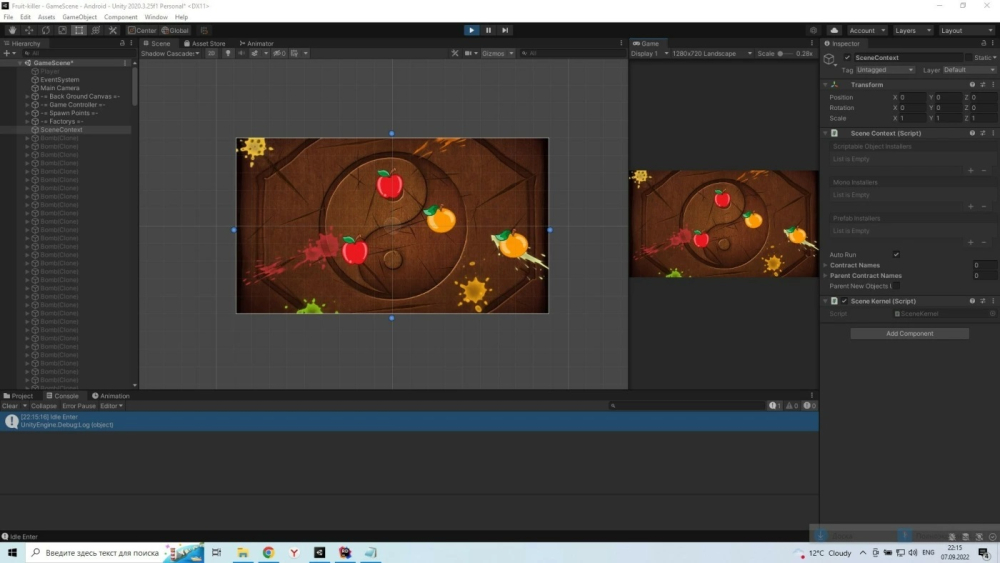Switch to the Animator tab
This screenshot has height=563, width=1000.
pyautogui.click(x=258, y=44)
